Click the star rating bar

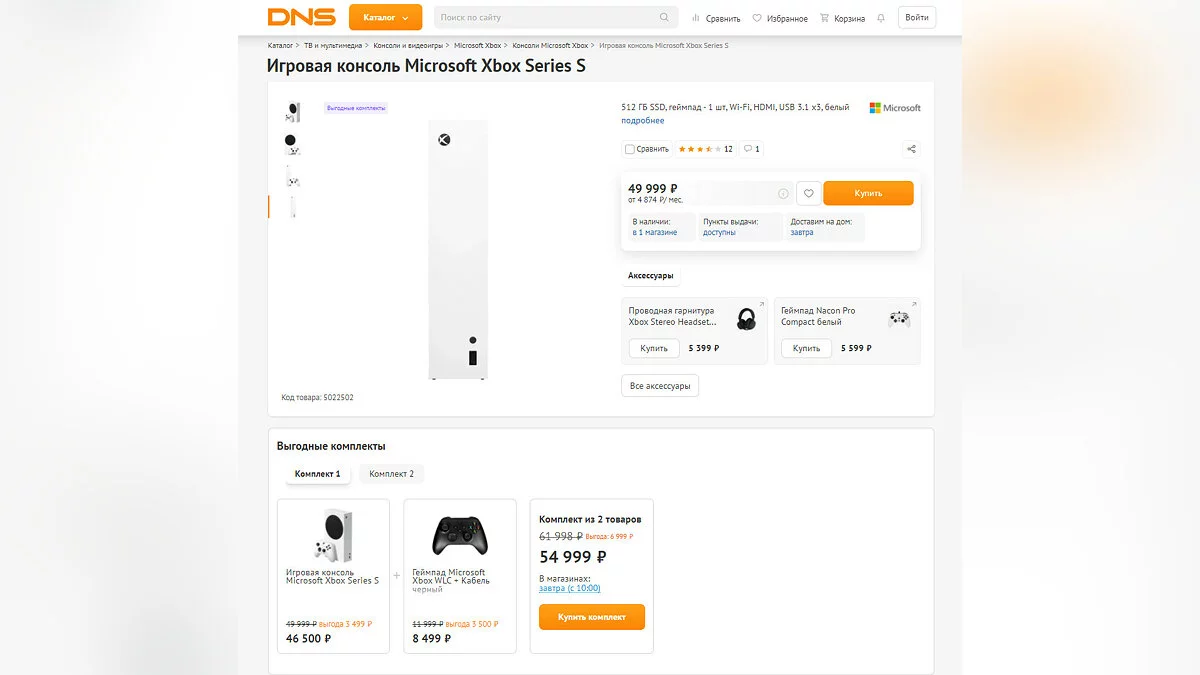699,149
